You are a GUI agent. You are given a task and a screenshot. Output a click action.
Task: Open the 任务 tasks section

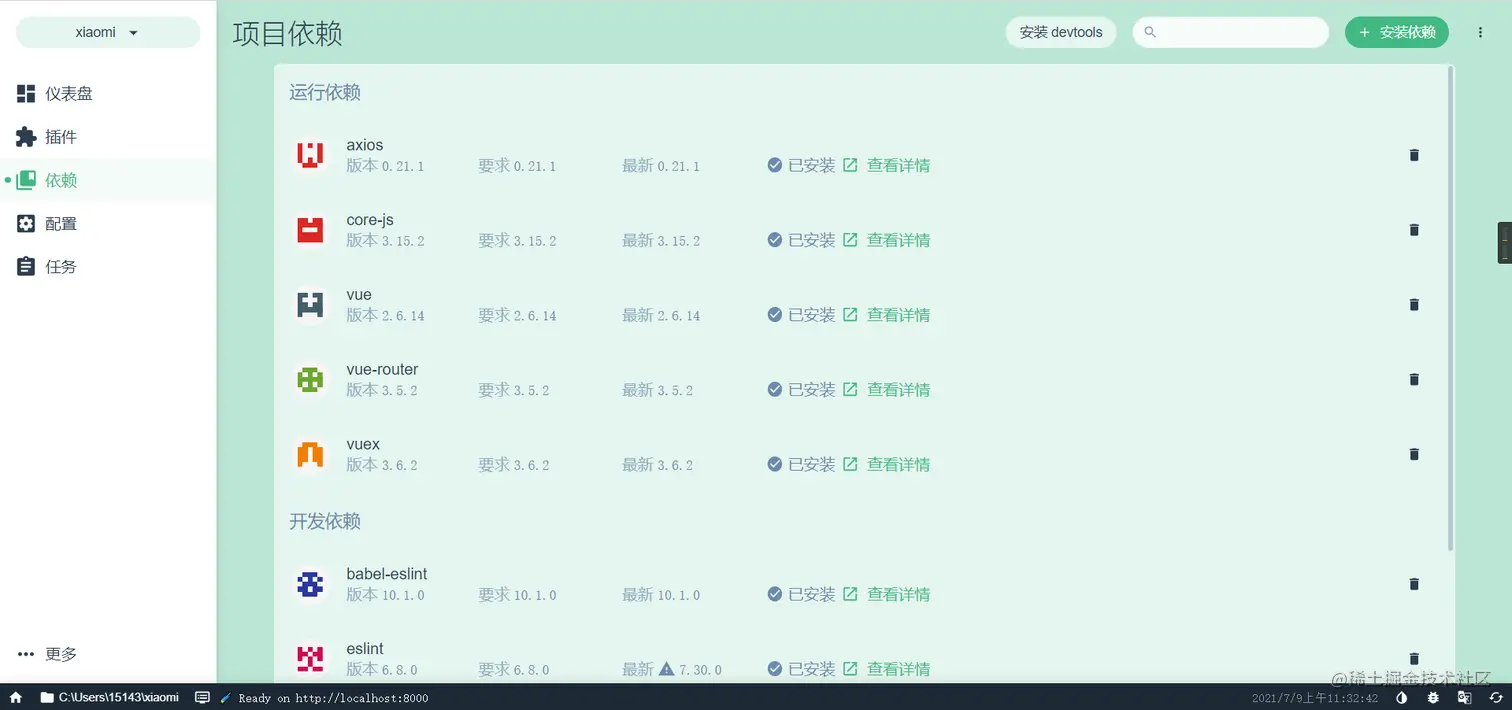click(108, 267)
